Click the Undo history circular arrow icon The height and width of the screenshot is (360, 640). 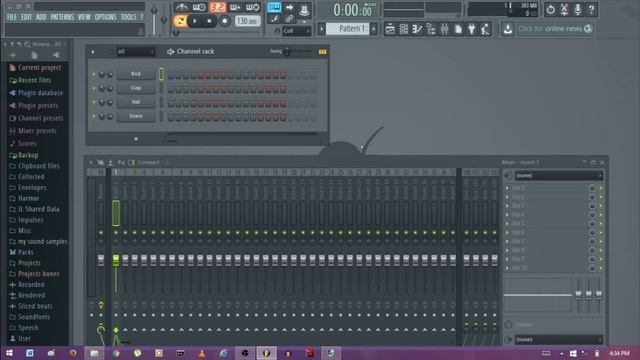pyautogui.click(x=550, y=9)
